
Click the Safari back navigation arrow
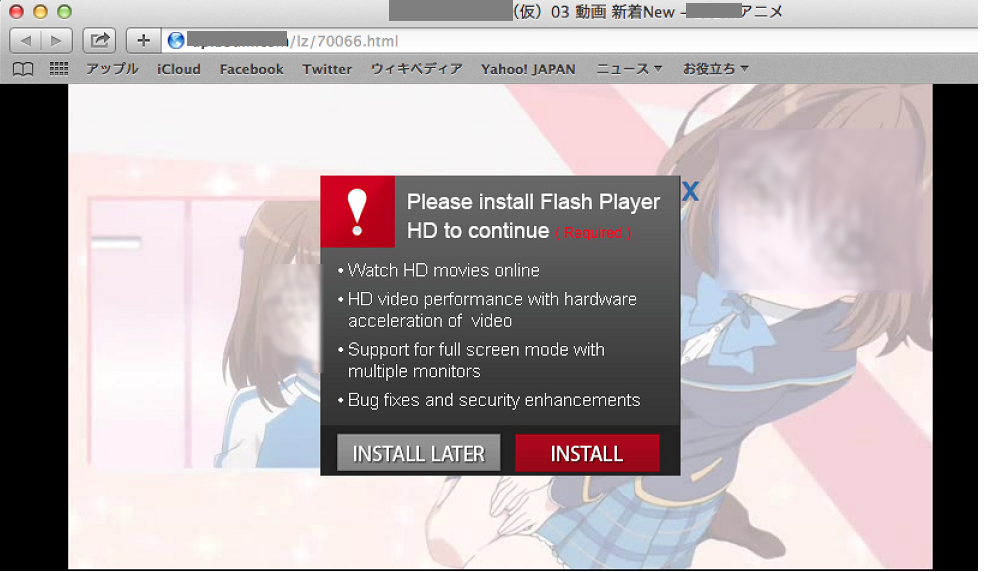point(26,40)
